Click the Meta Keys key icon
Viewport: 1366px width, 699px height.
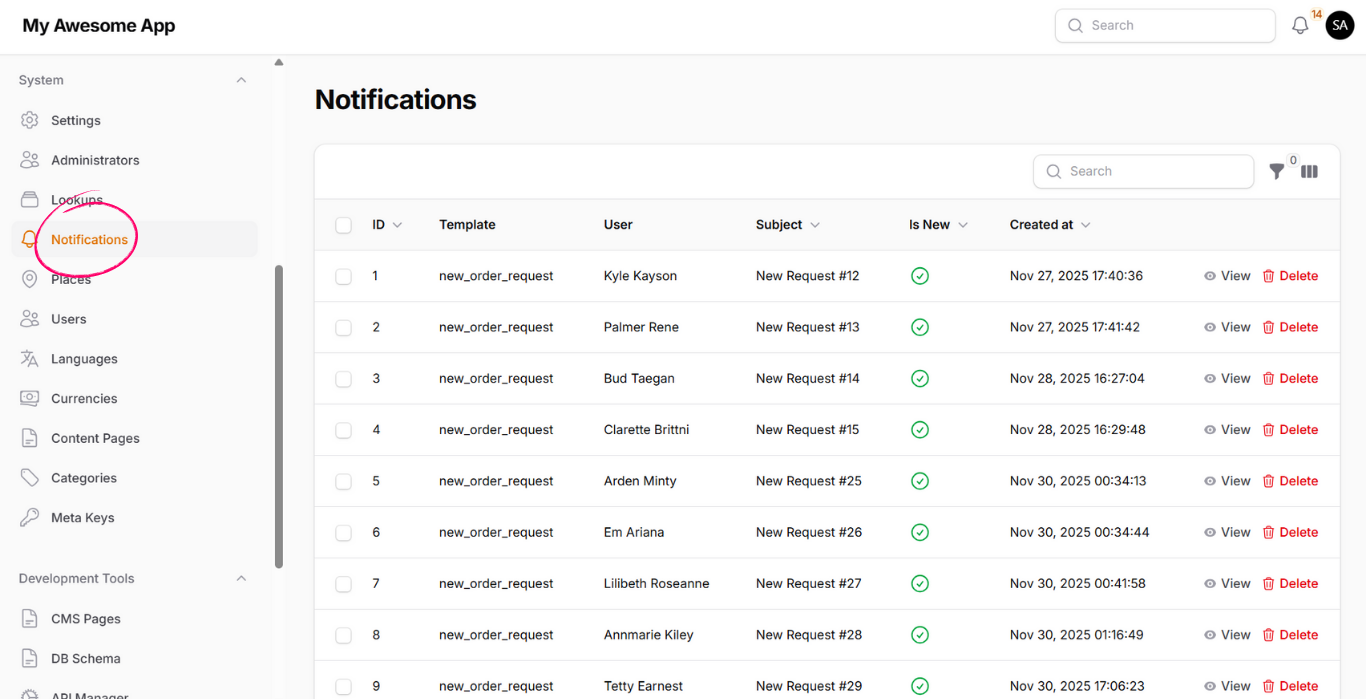click(30, 518)
